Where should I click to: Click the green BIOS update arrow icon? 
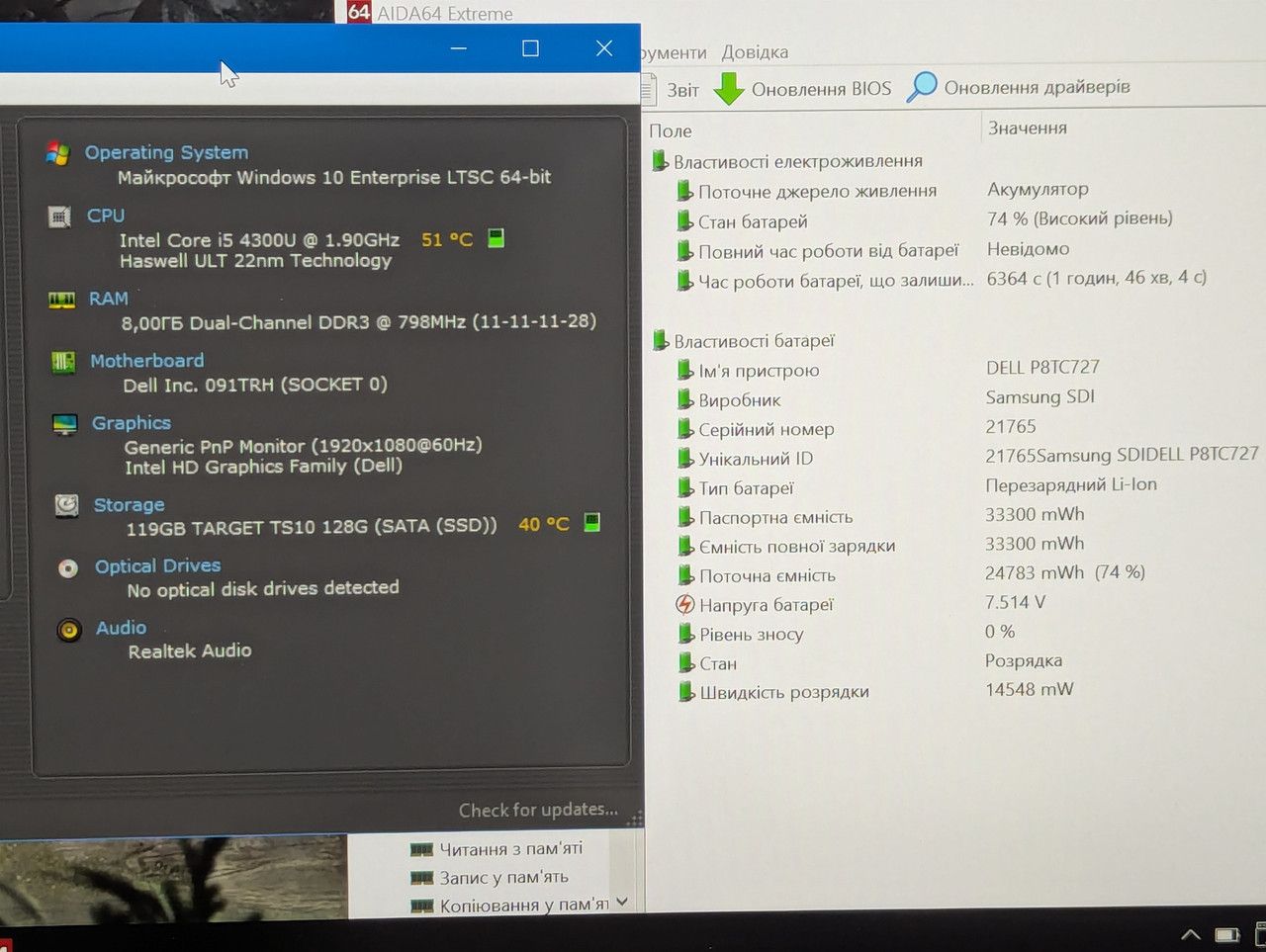tap(729, 89)
